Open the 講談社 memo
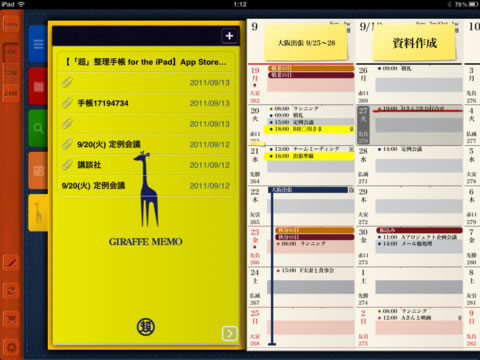This screenshot has height=360, width=480. pos(145,165)
